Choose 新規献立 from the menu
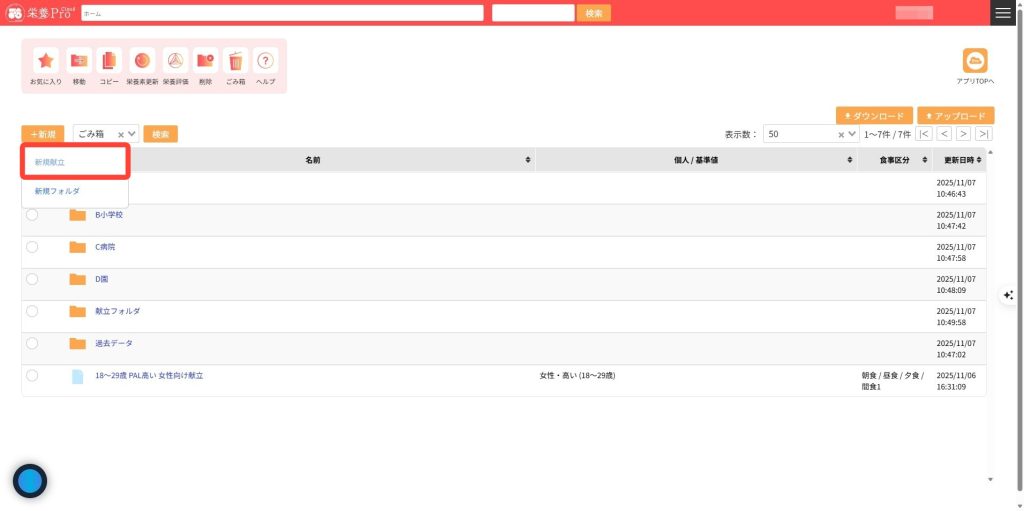The image size is (1024, 511). click(50, 161)
